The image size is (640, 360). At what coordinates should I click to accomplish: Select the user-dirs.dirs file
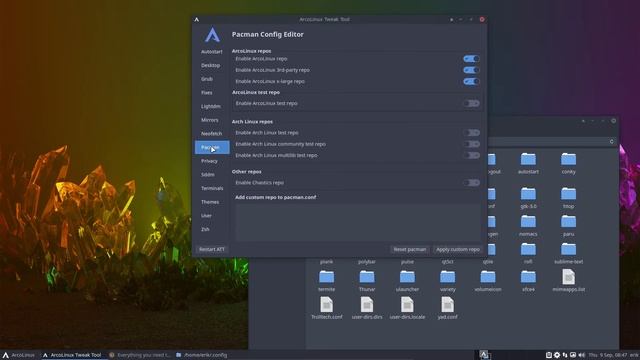pos(367,308)
